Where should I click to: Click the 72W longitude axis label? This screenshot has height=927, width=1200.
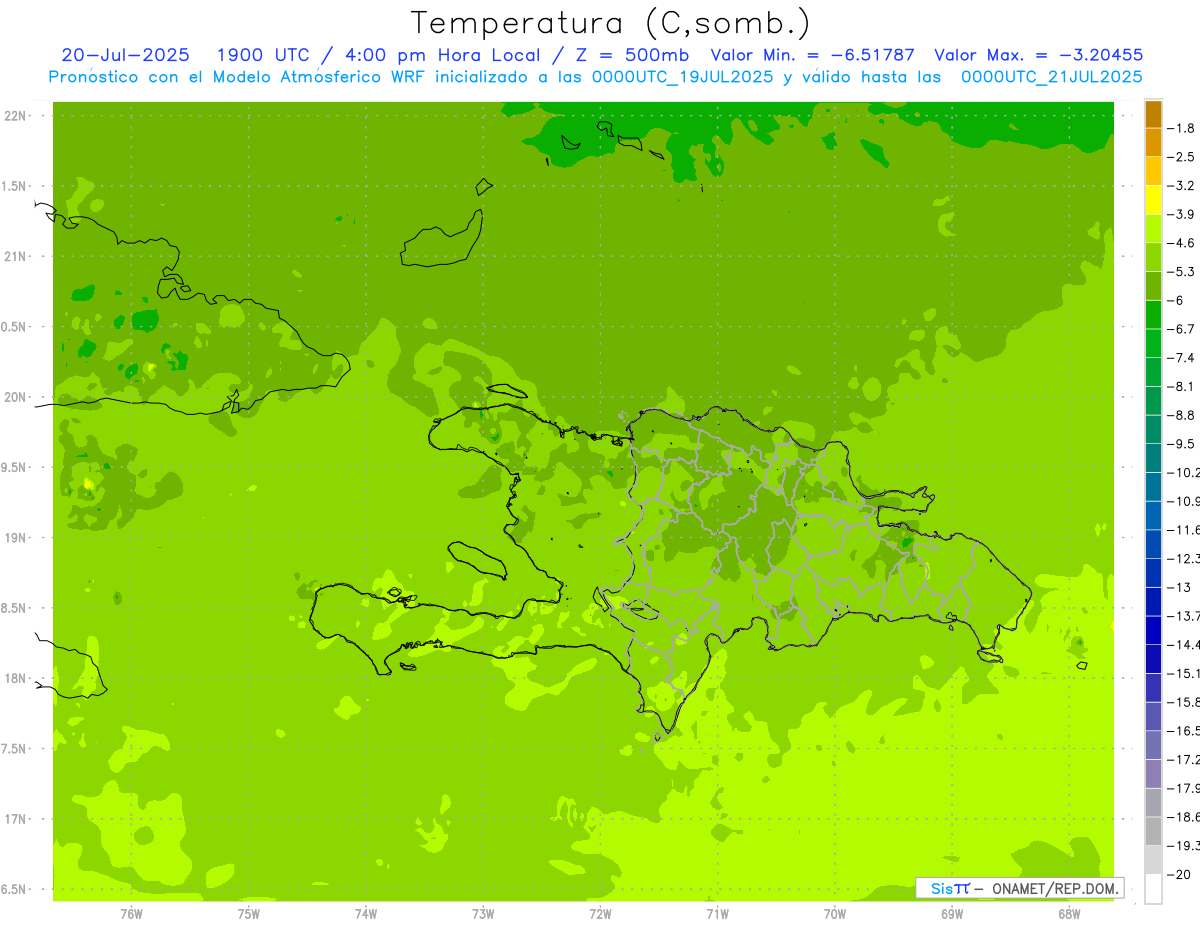(601, 913)
